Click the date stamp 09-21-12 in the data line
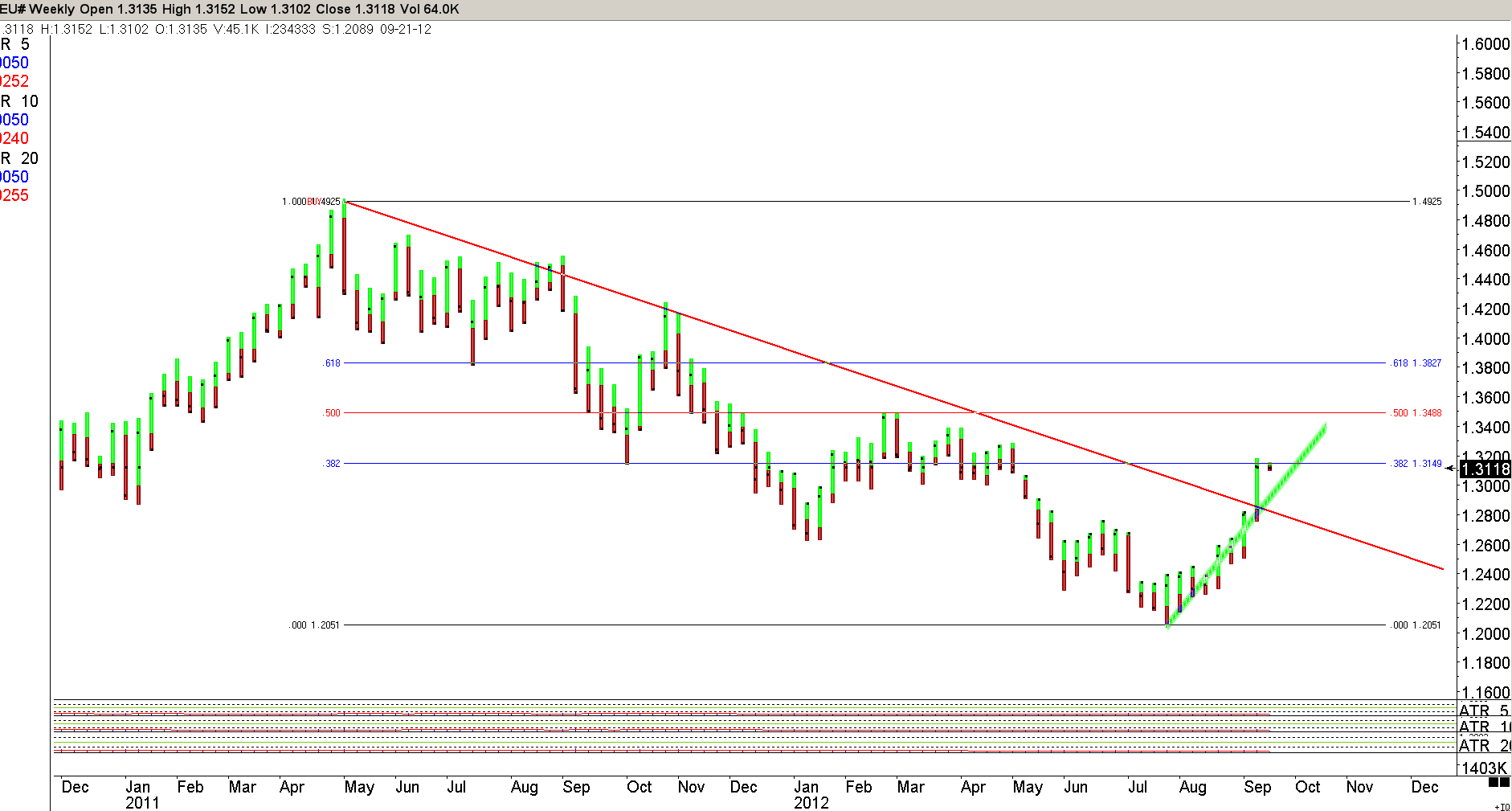The height and width of the screenshot is (811, 1512). 406,29
